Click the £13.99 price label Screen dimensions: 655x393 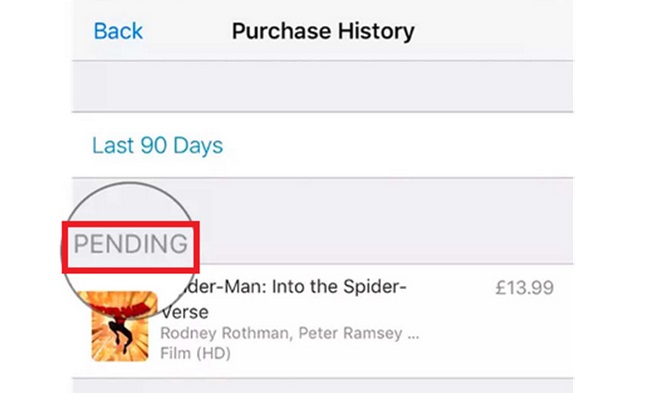pyautogui.click(x=524, y=288)
